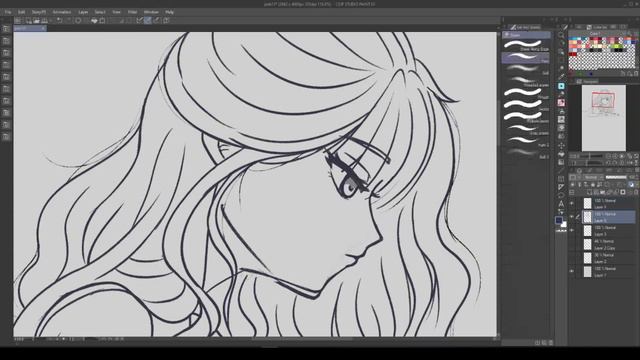Click the delete color icon in color set

[x=636, y=74]
